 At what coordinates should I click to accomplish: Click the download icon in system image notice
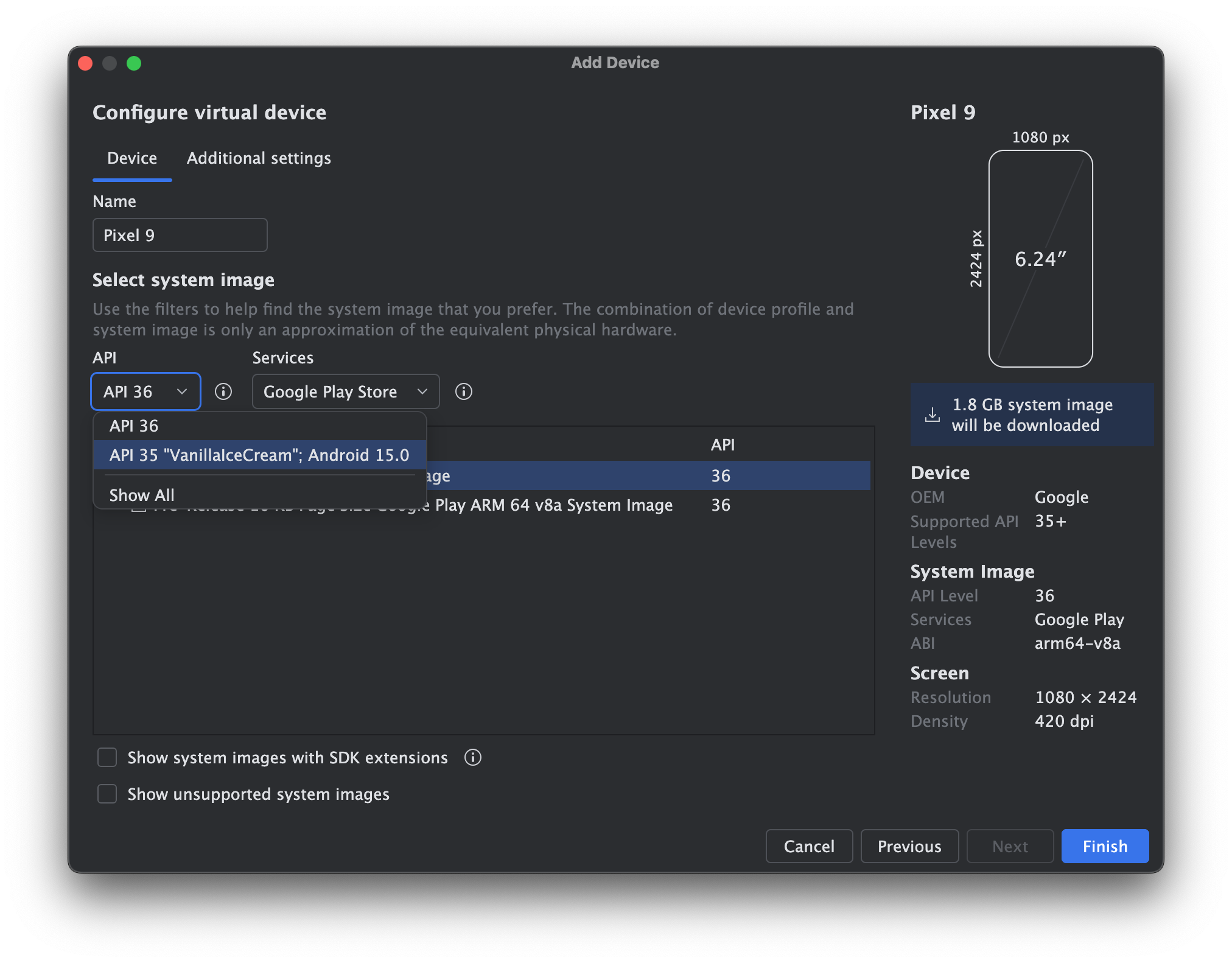point(932,415)
